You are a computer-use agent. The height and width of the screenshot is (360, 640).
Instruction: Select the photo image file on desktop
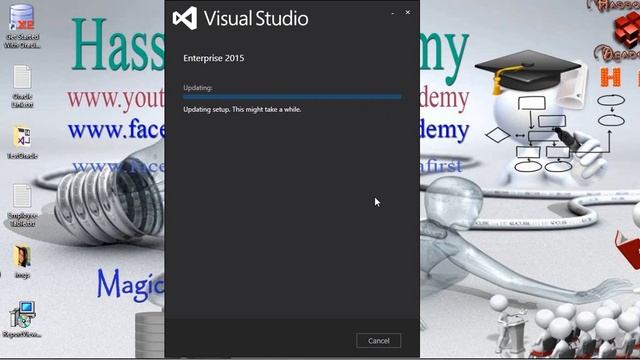pyautogui.click(x=22, y=262)
